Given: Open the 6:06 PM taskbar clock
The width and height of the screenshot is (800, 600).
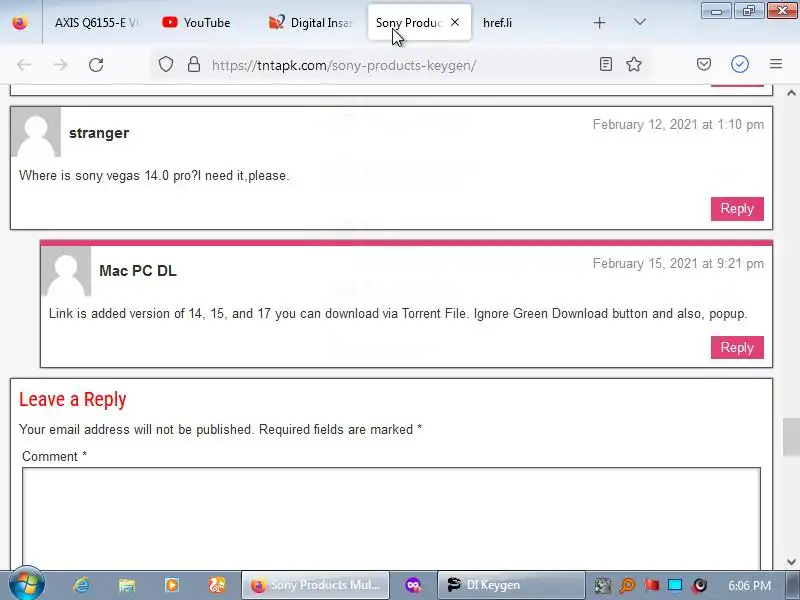Looking at the screenshot, I should point(749,585).
